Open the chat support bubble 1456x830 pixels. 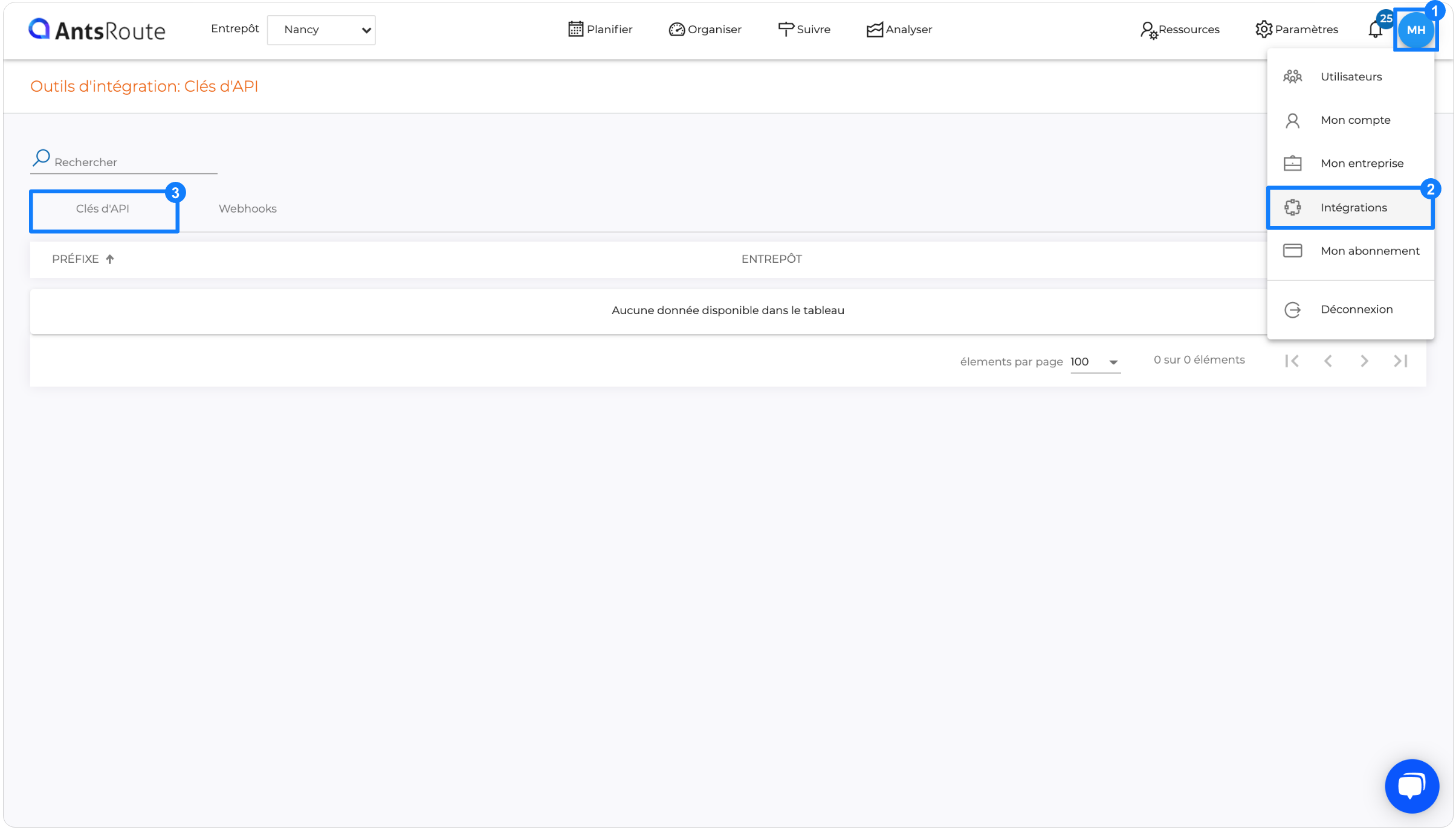(1412, 787)
